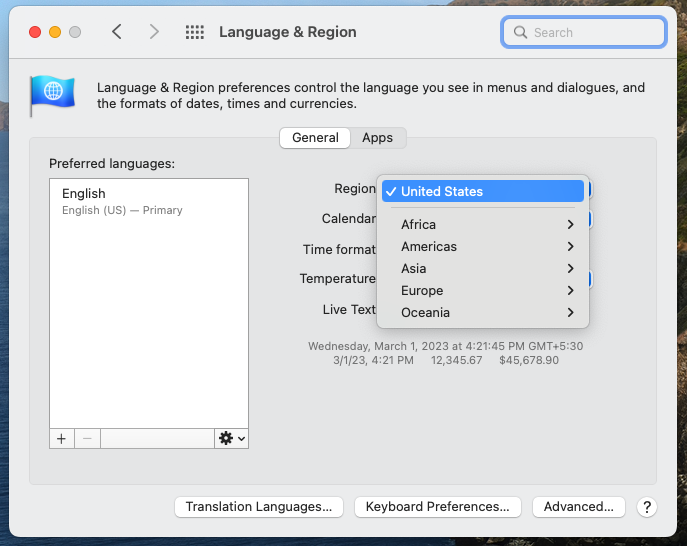The height and width of the screenshot is (546, 687).
Task: Switch to the Apps tab
Action: point(377,138)
